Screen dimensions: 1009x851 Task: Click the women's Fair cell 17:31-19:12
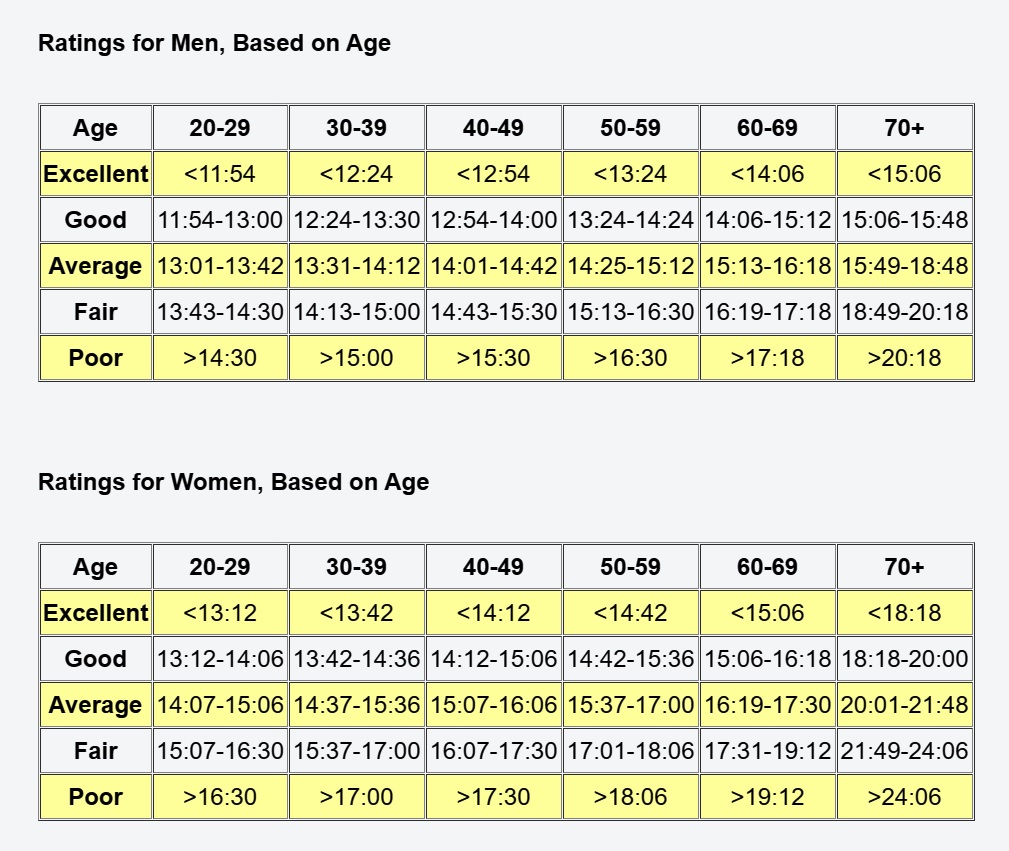tap(767, 751)
